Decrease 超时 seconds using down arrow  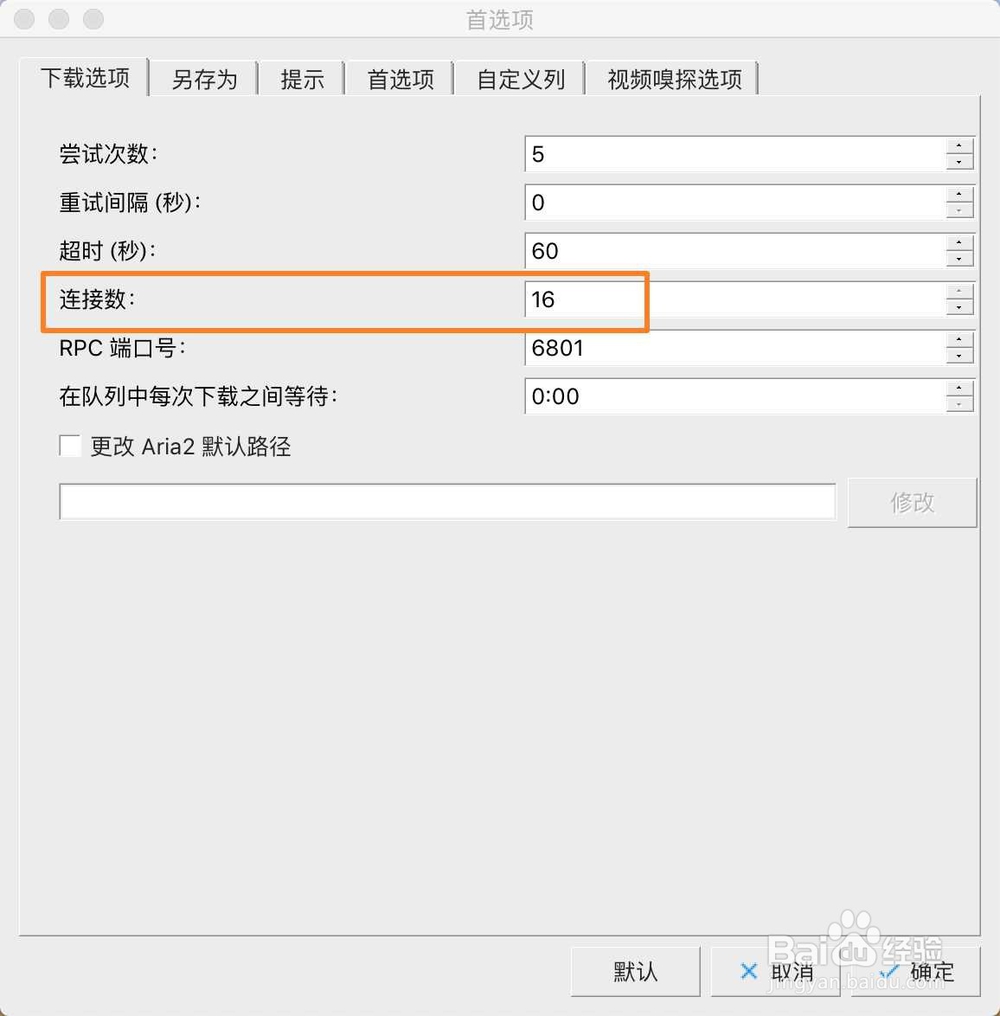tap(959, 259)
